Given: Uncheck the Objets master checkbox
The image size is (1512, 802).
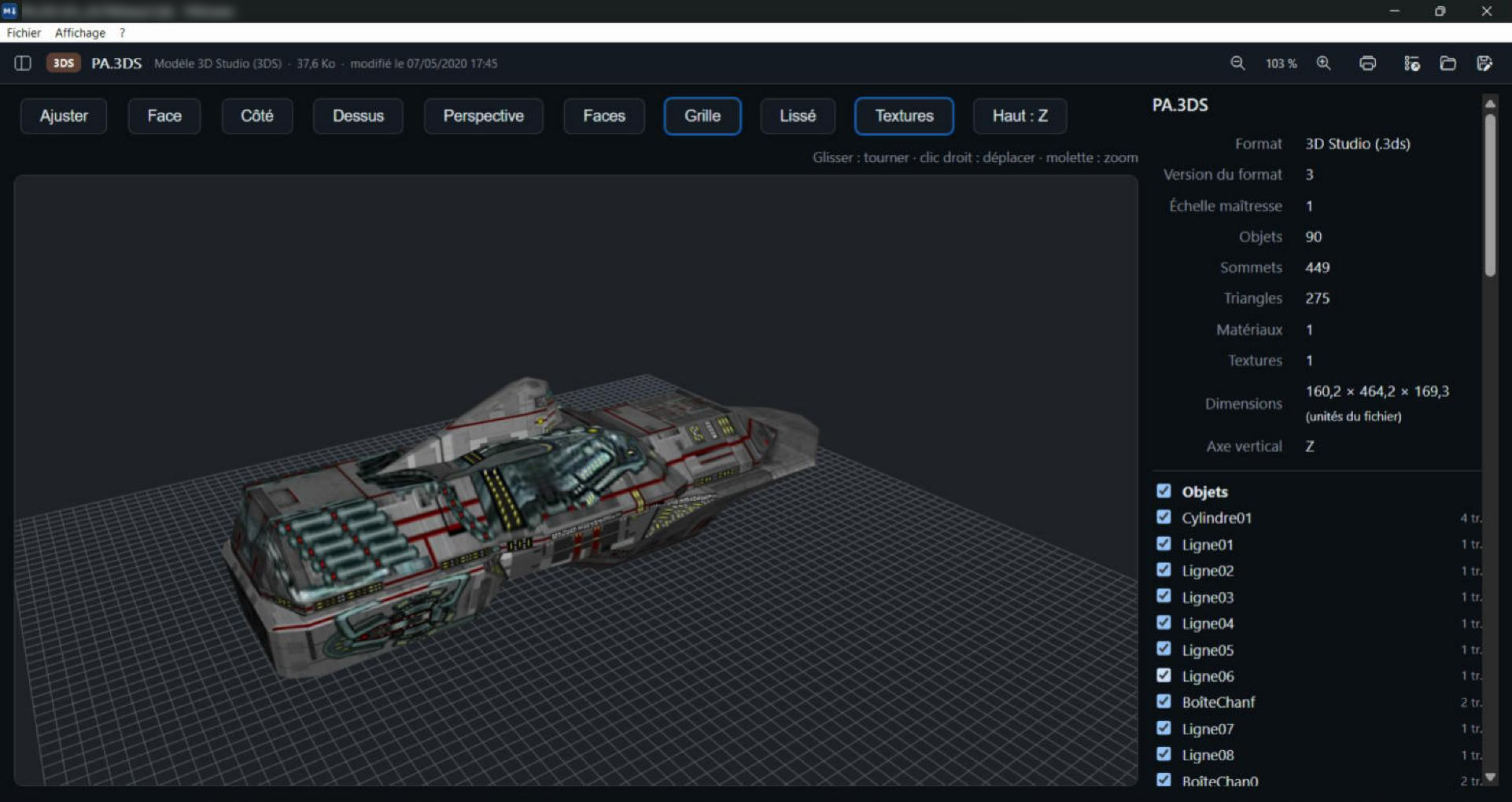Looking at the screenshot, I should [1164, 491].
